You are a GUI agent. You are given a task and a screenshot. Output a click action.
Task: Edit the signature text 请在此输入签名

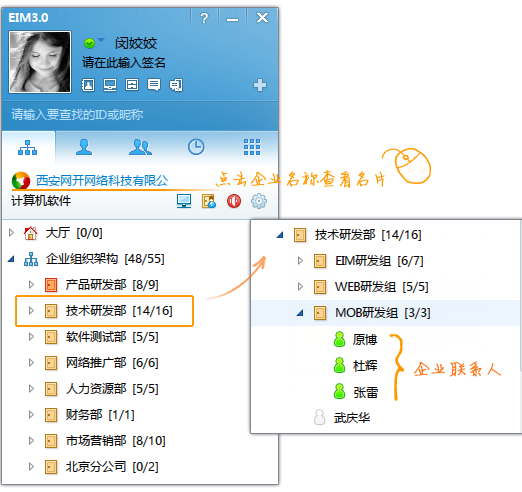[x=124, y=62]
